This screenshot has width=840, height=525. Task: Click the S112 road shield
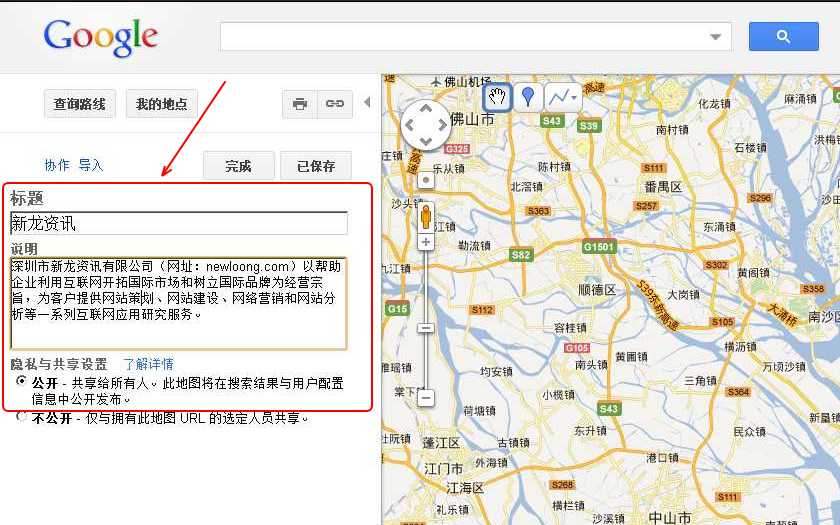[x=482, y=310]
